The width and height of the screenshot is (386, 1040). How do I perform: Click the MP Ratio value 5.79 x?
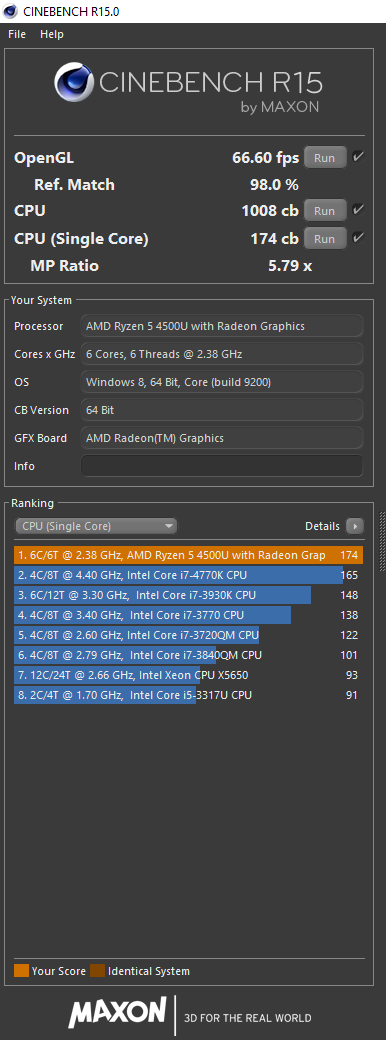(290, 266)
